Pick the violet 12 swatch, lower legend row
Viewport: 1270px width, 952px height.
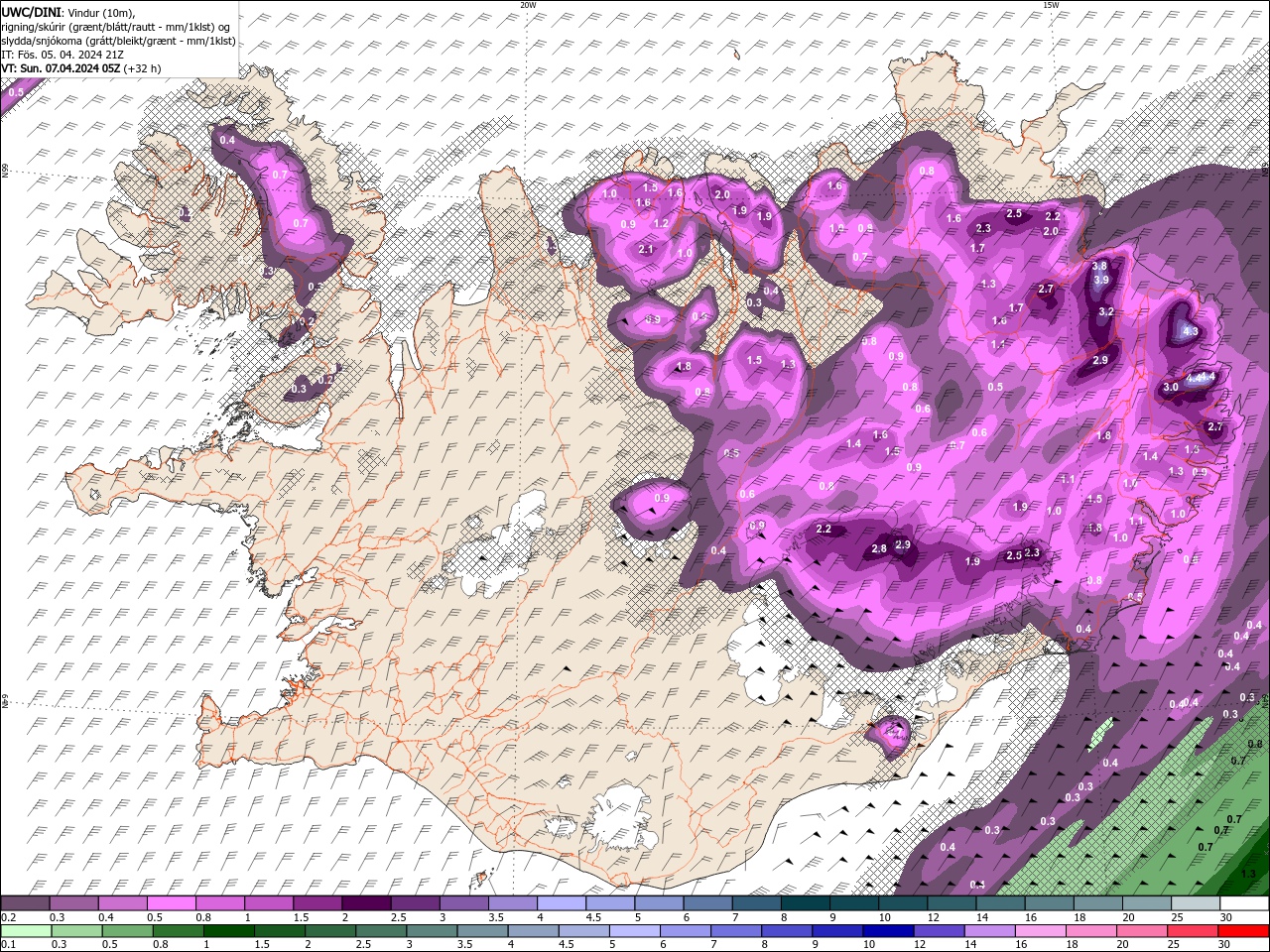coord(939,930)
